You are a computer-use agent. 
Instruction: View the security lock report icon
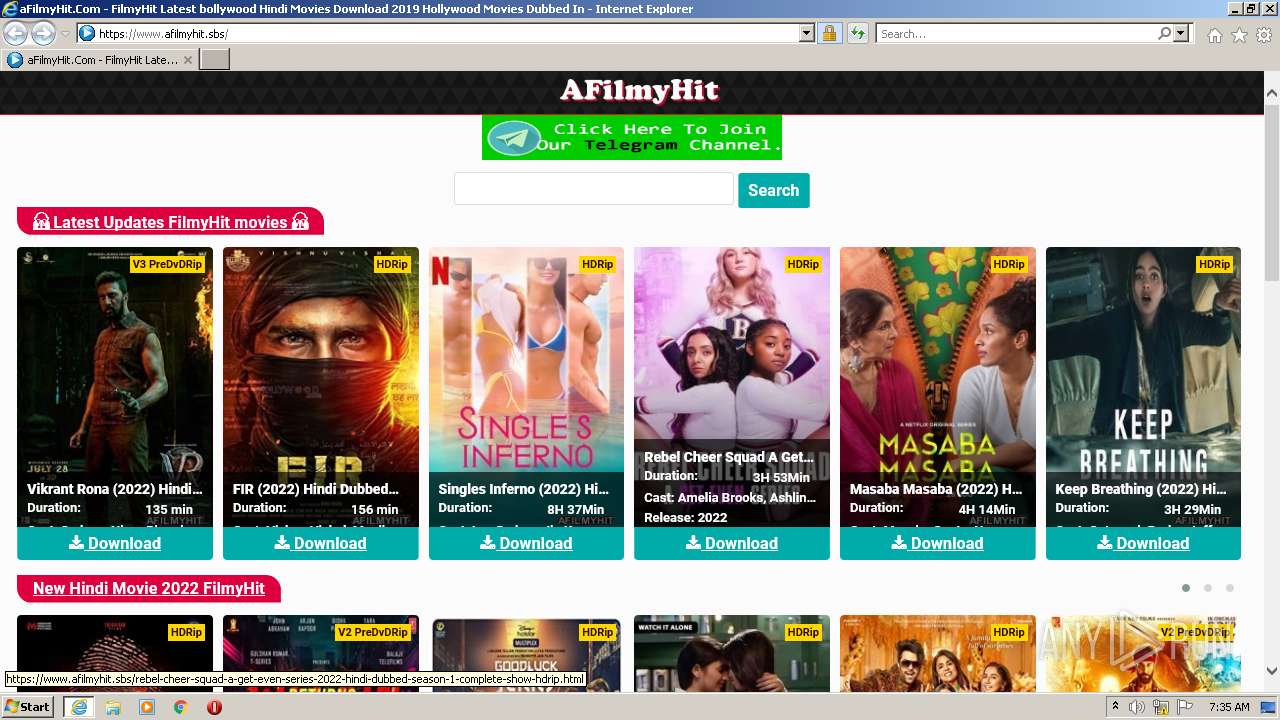pyautogui.click(x=829, y=34)
